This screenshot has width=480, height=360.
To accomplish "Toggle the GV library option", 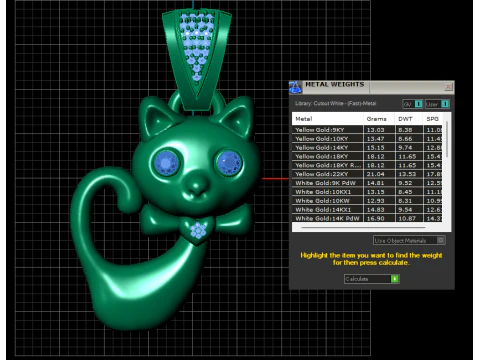I will [412, 104].
